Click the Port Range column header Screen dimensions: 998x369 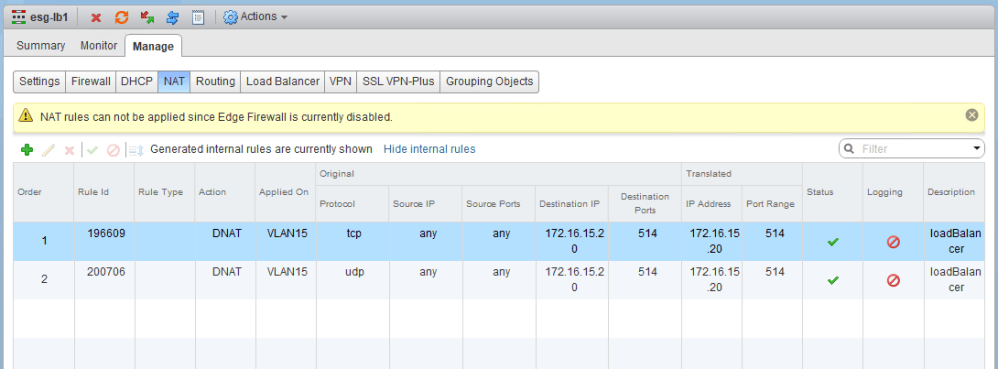(772, 204)
